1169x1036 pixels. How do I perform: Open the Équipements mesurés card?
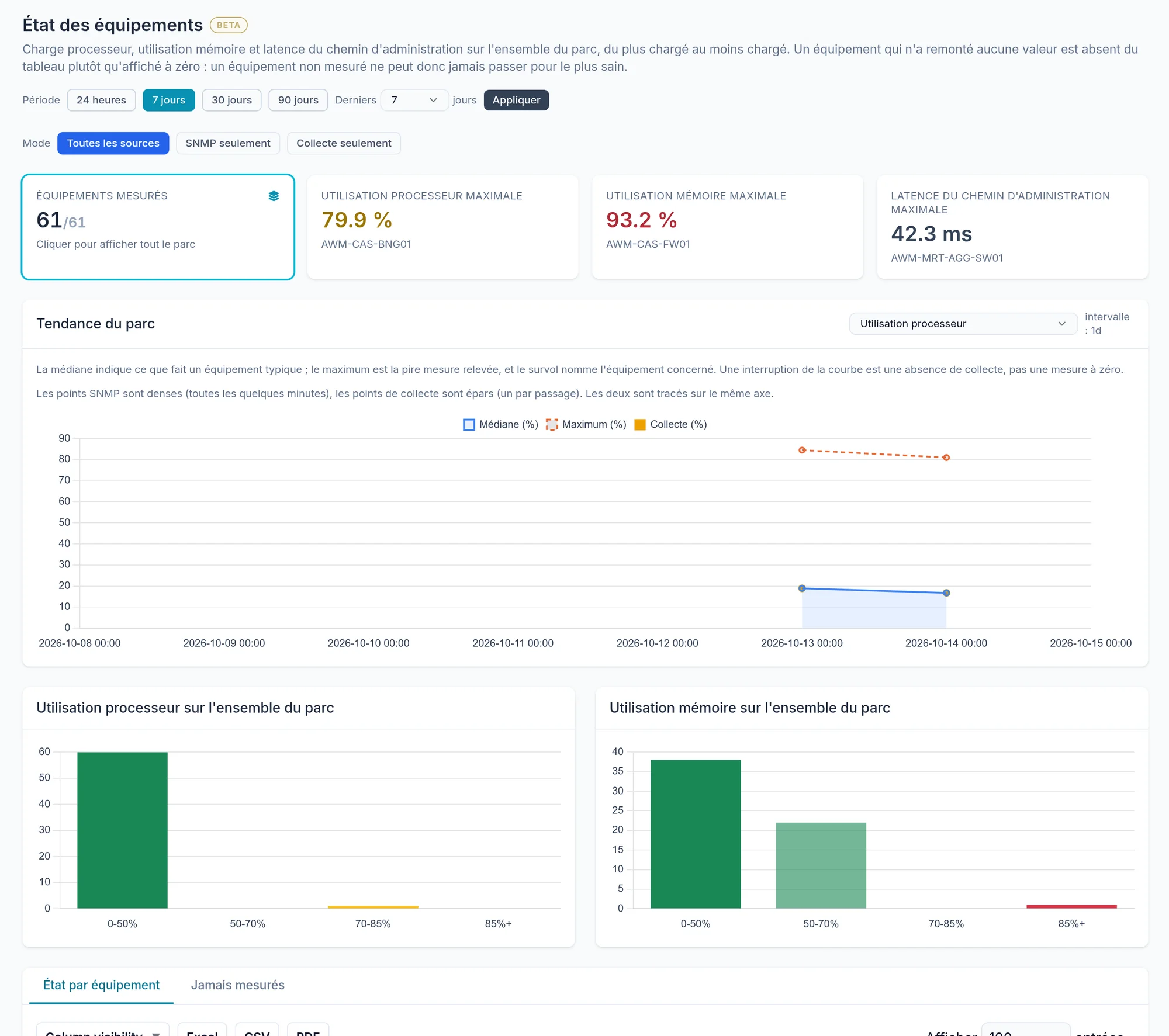[158, 227]
